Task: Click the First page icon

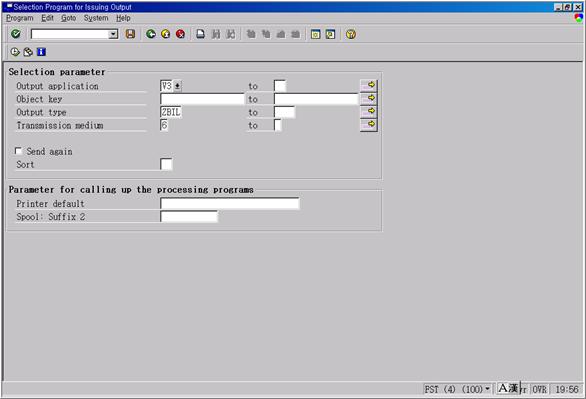Action: (x=251, y=34)
